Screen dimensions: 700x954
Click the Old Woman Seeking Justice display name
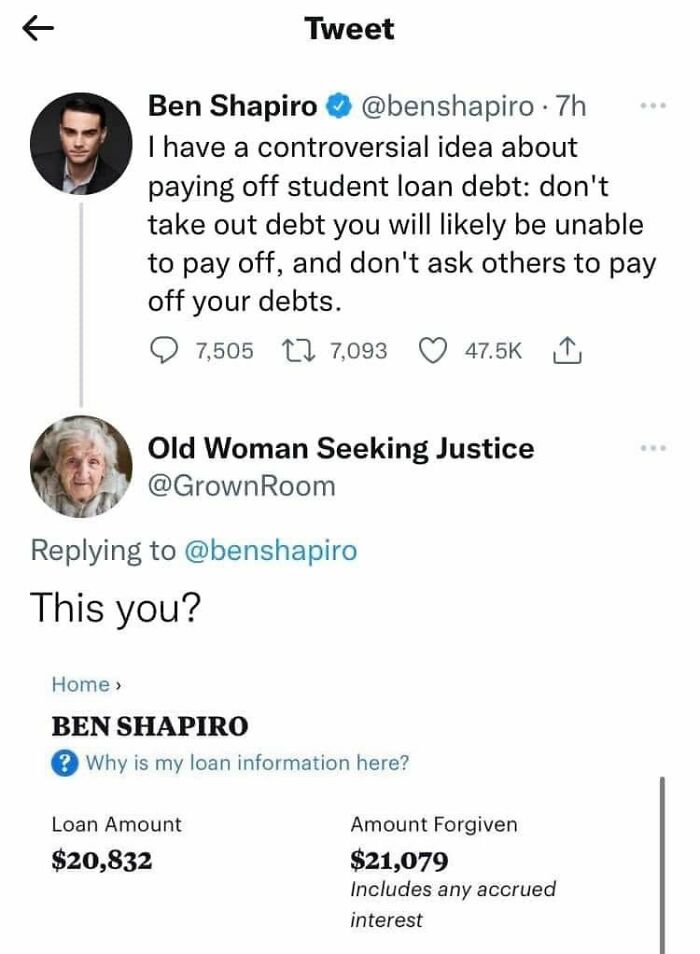(340, 449)
